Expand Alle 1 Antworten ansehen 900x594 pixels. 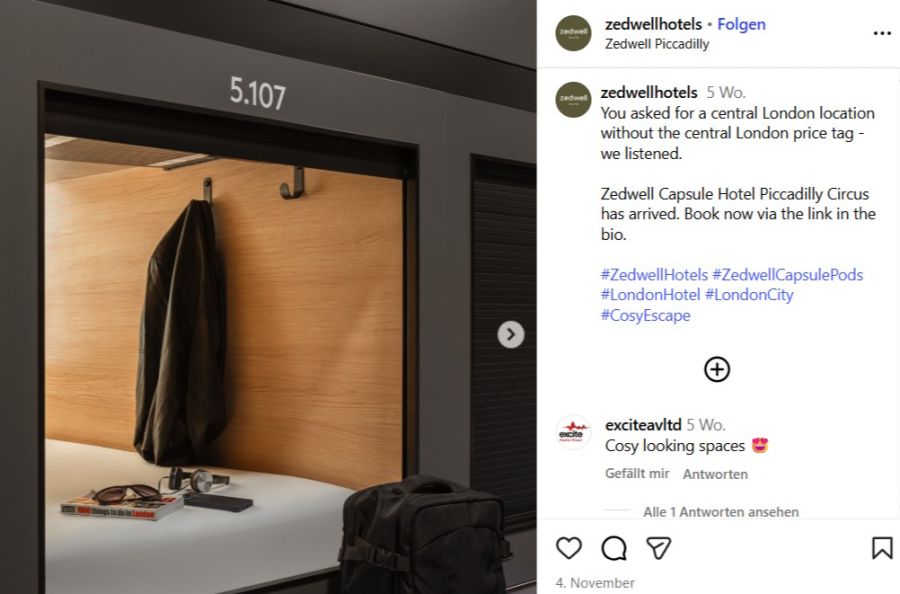[x=721, y=512]
